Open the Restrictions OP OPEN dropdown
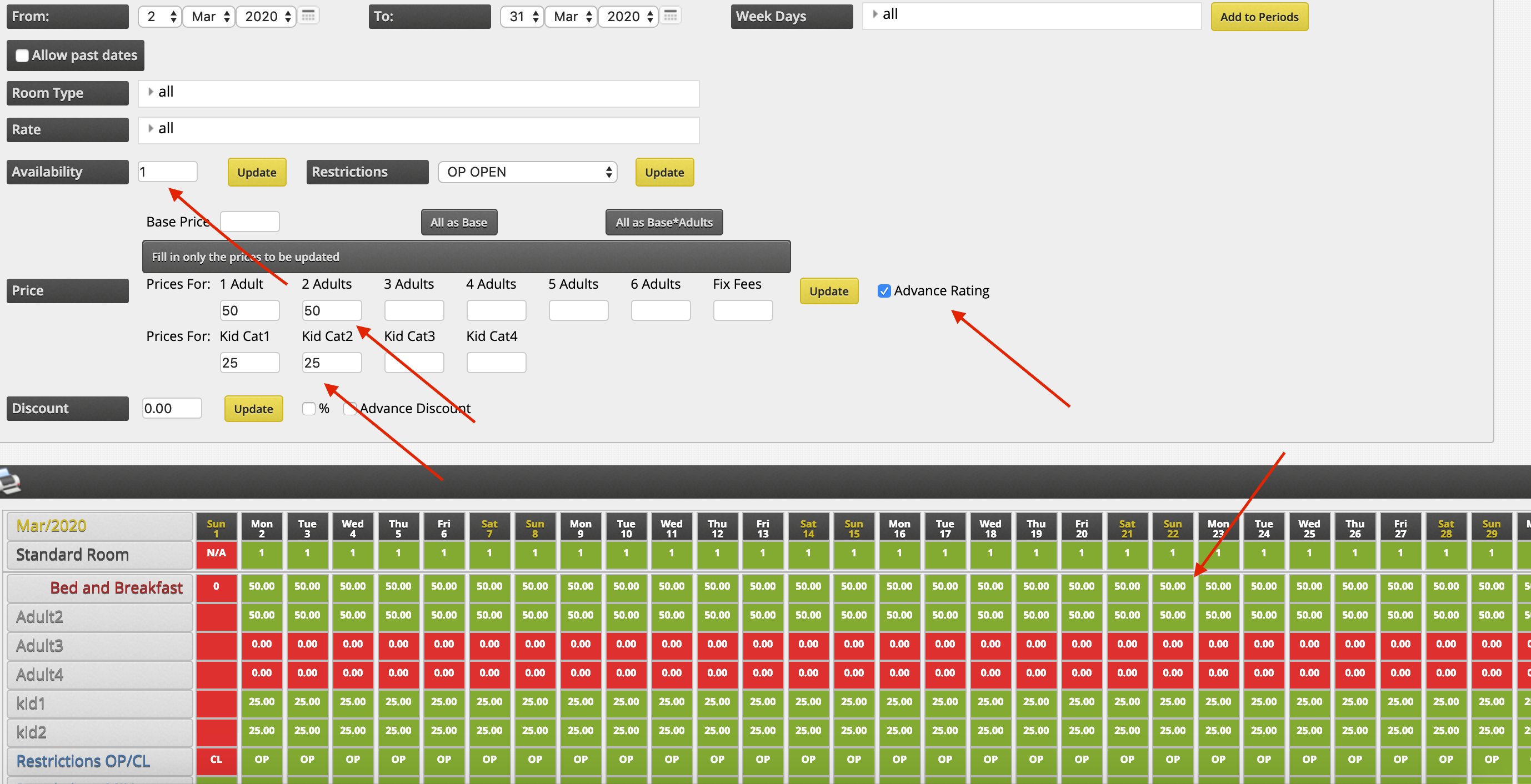The height and width of the screenshot is (784, 1531). click(527, 172)
